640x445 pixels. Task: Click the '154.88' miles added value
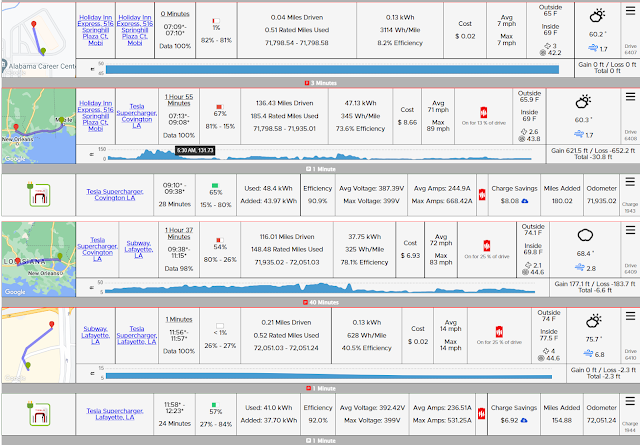[x=561, y=420]
